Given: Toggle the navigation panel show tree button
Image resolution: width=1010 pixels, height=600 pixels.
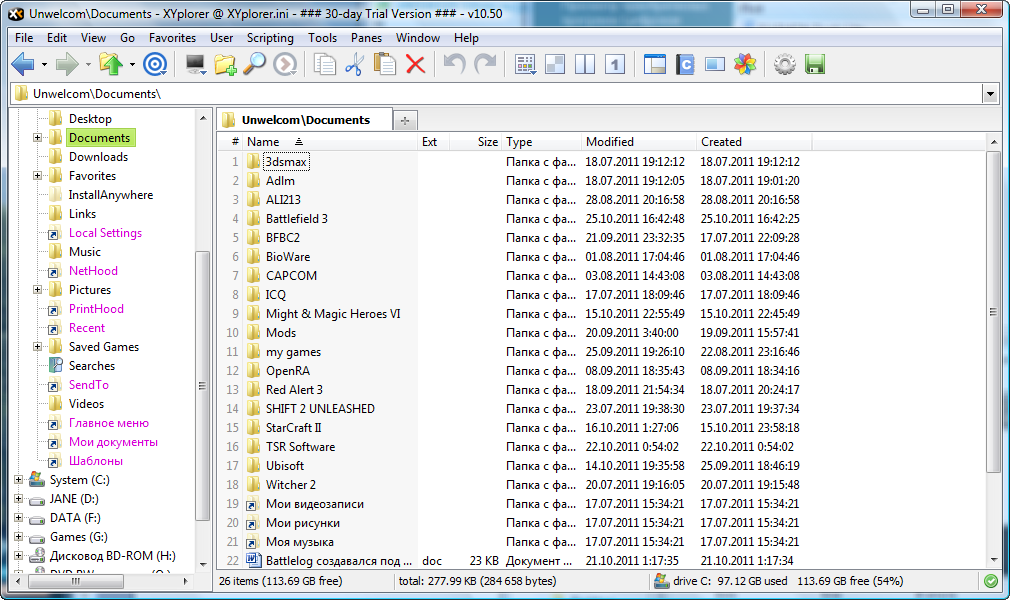Looking at the screenshot, I should [655, 65].
